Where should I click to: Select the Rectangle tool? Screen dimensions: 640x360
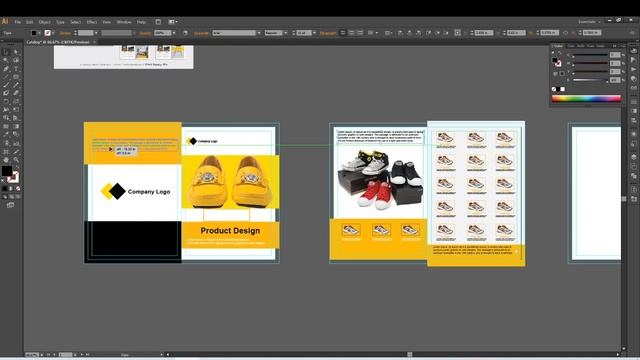coord(16,77)
